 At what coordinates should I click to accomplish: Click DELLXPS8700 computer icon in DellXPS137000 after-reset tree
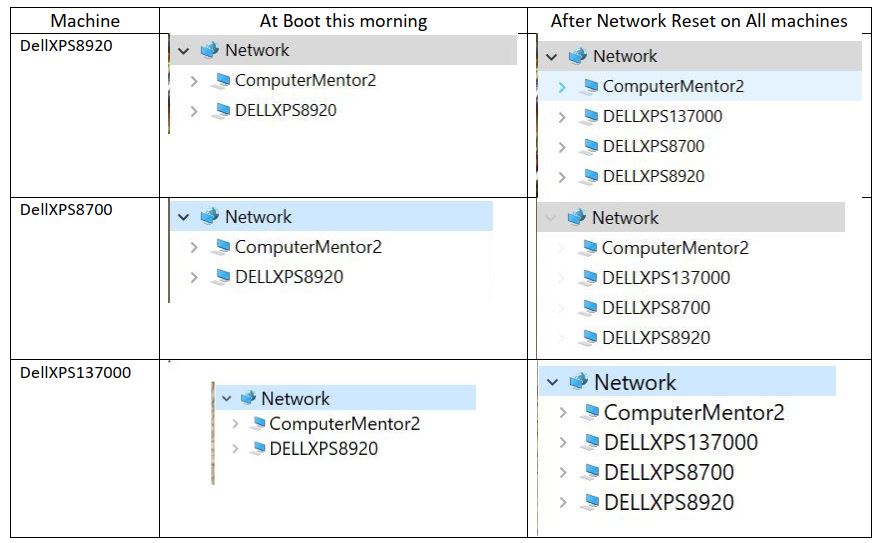(590, 472)
